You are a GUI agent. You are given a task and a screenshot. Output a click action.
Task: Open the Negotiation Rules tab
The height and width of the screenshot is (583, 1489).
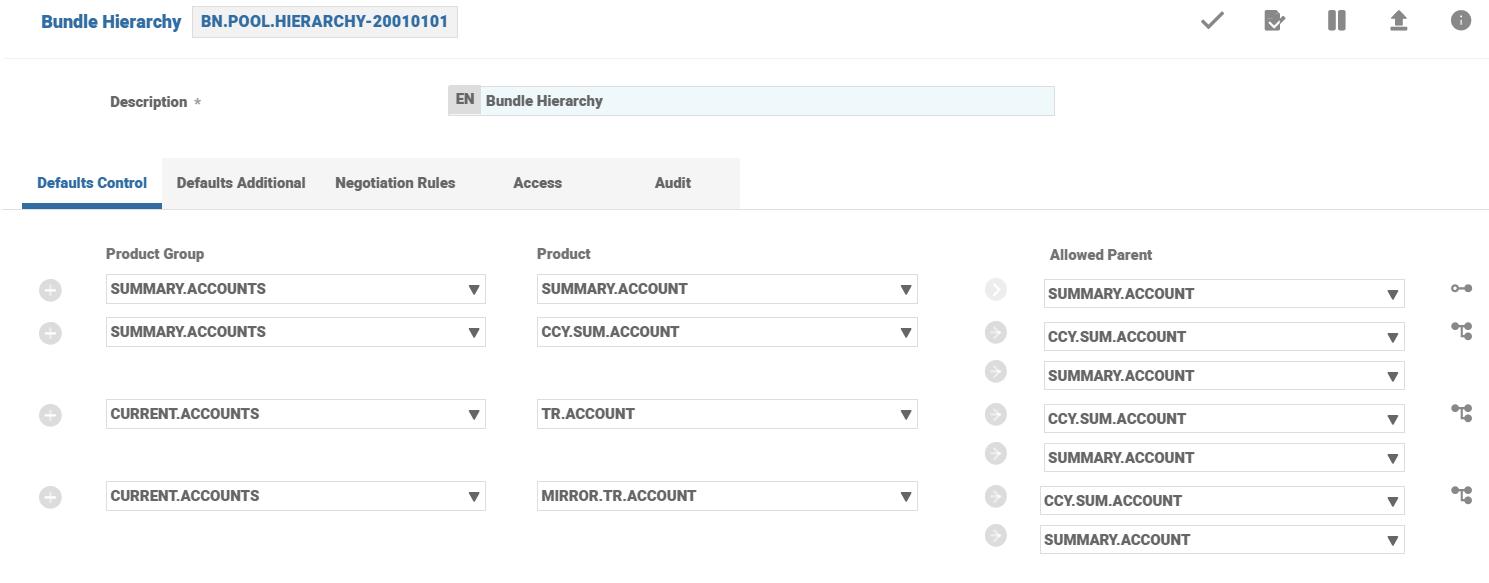click(x=395, y=183)
